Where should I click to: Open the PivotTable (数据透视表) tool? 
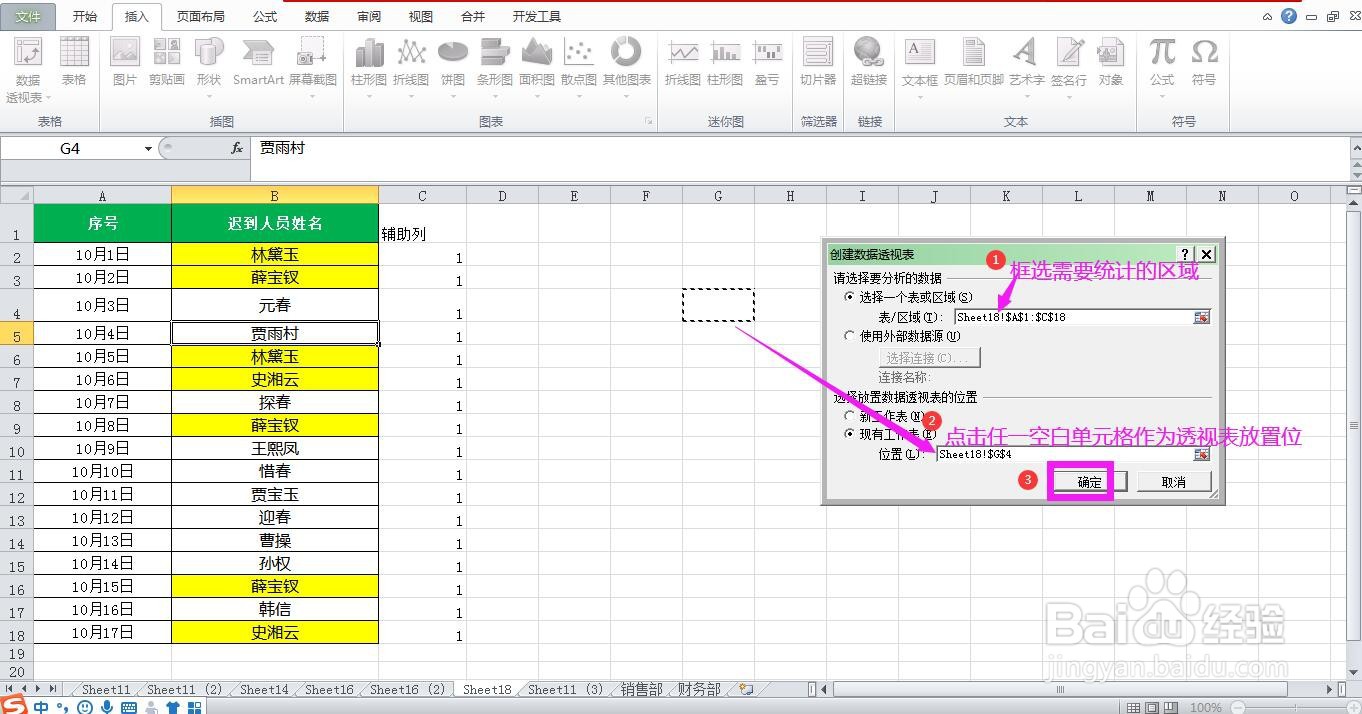27,69
